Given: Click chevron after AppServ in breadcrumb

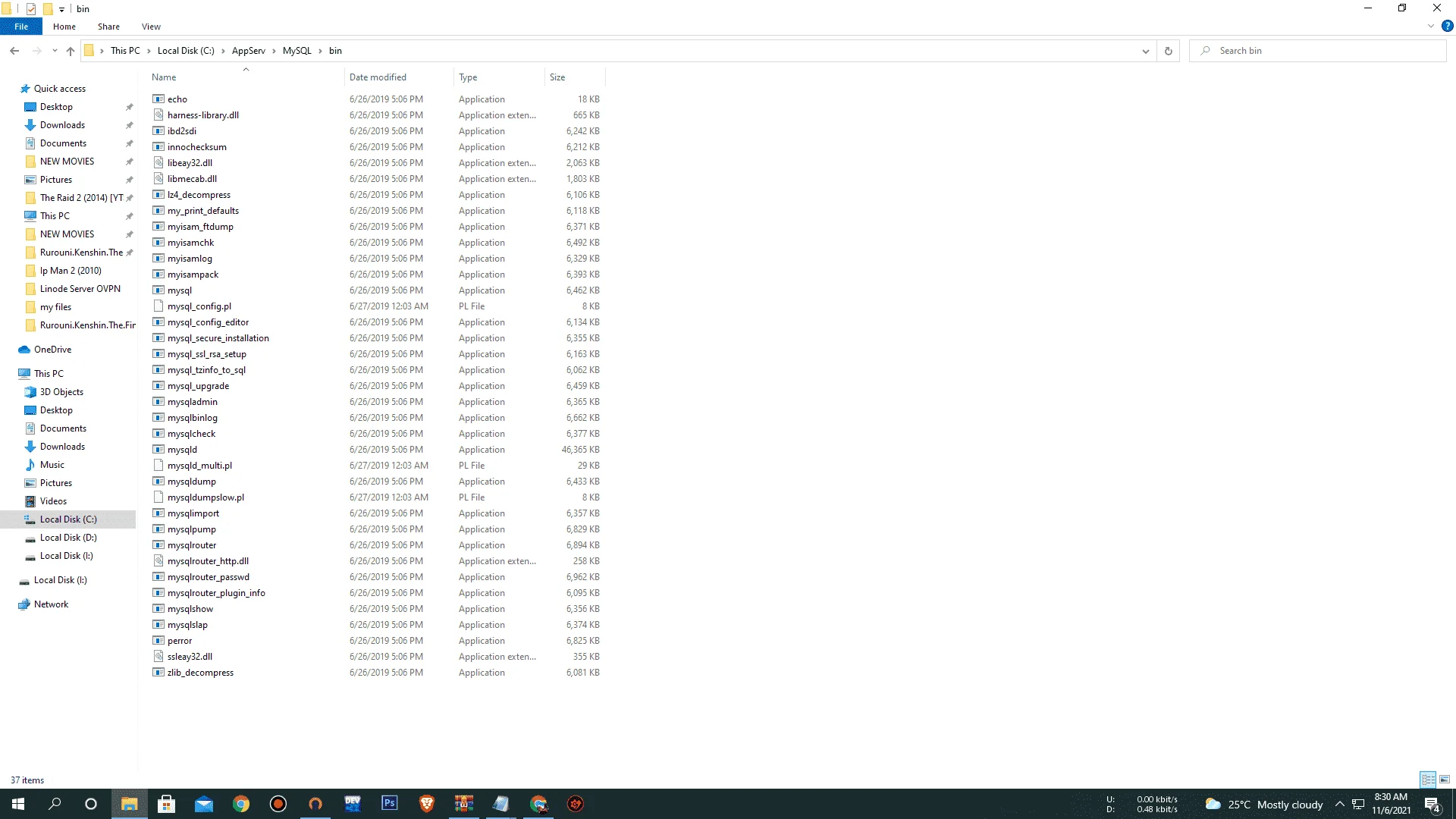Looking at the screenshot, I should (274, 51).
